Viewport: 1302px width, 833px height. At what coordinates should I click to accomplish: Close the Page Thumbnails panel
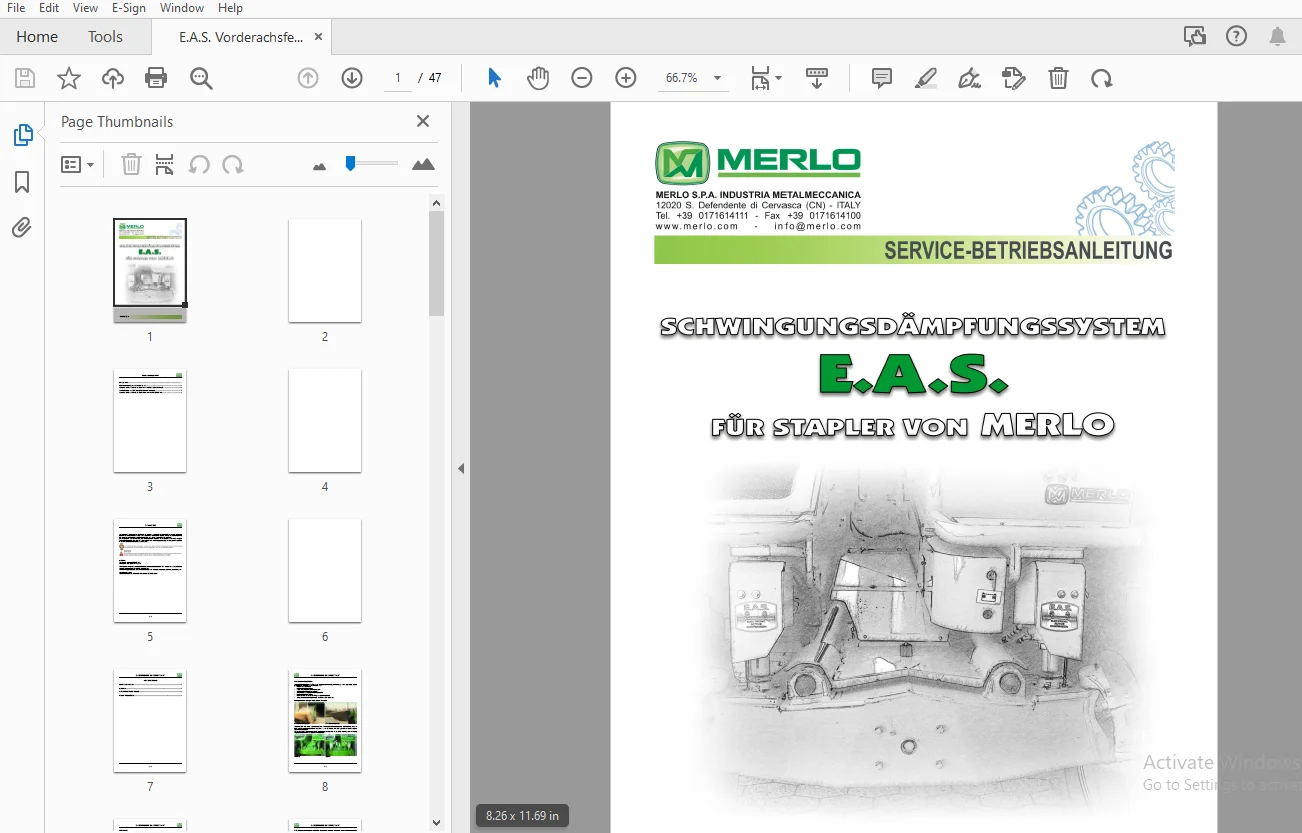point(423,121)
